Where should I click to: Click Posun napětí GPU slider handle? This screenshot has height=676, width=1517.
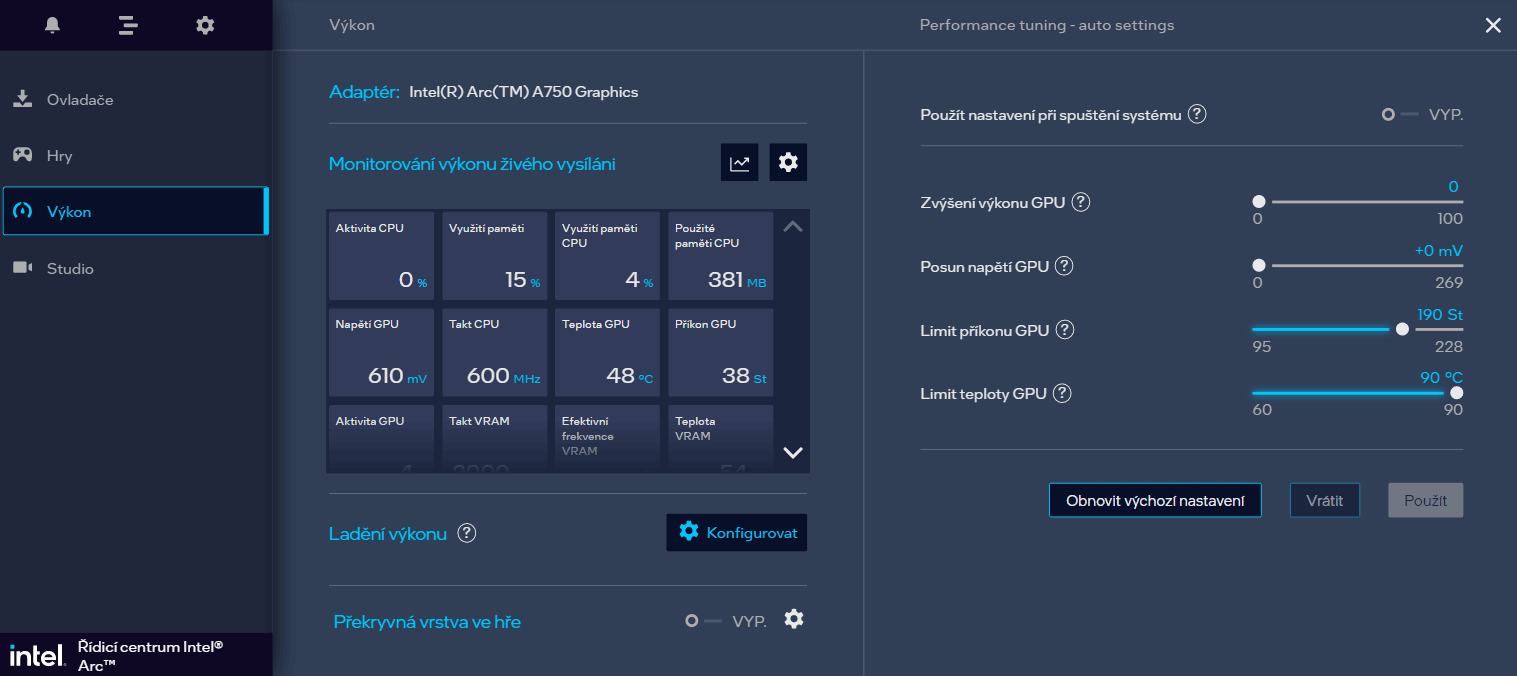tap(1258, 265)
